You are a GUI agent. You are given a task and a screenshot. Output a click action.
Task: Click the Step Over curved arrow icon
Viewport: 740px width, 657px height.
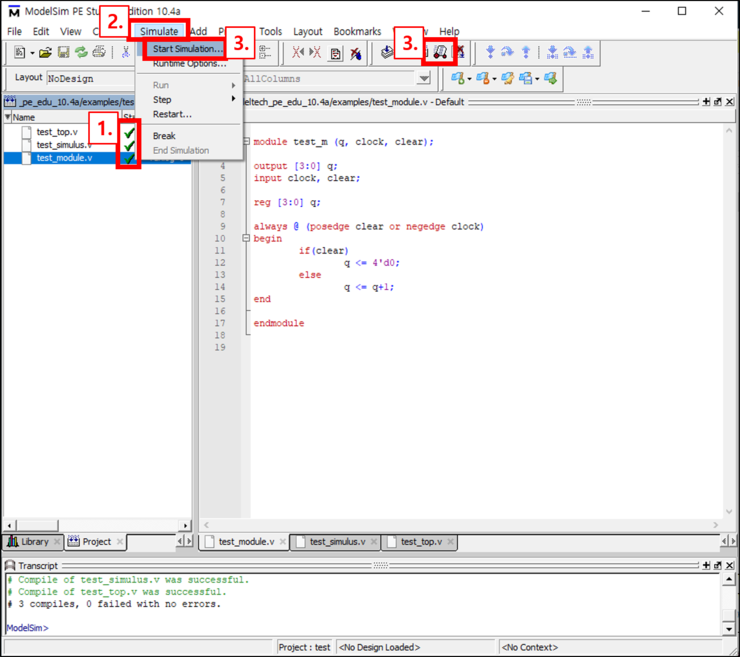tap(507, 52)
